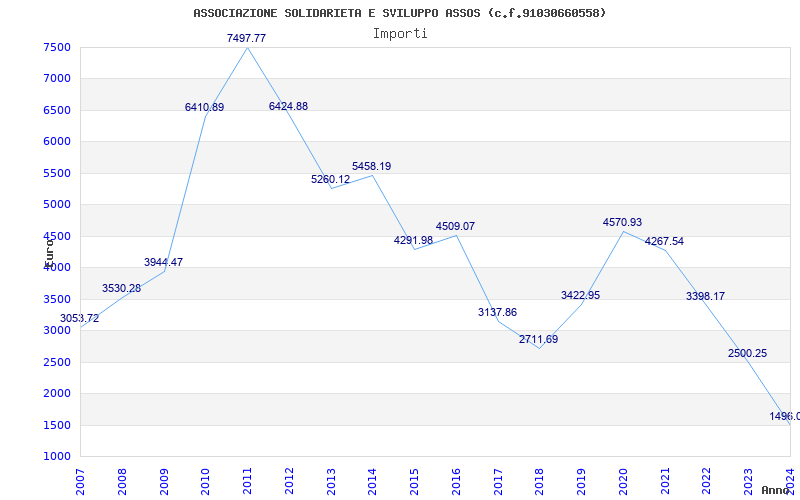Click the 2019 x-axis year label
The height and width of the screenshot is (500, 800).
click(581, 481)
